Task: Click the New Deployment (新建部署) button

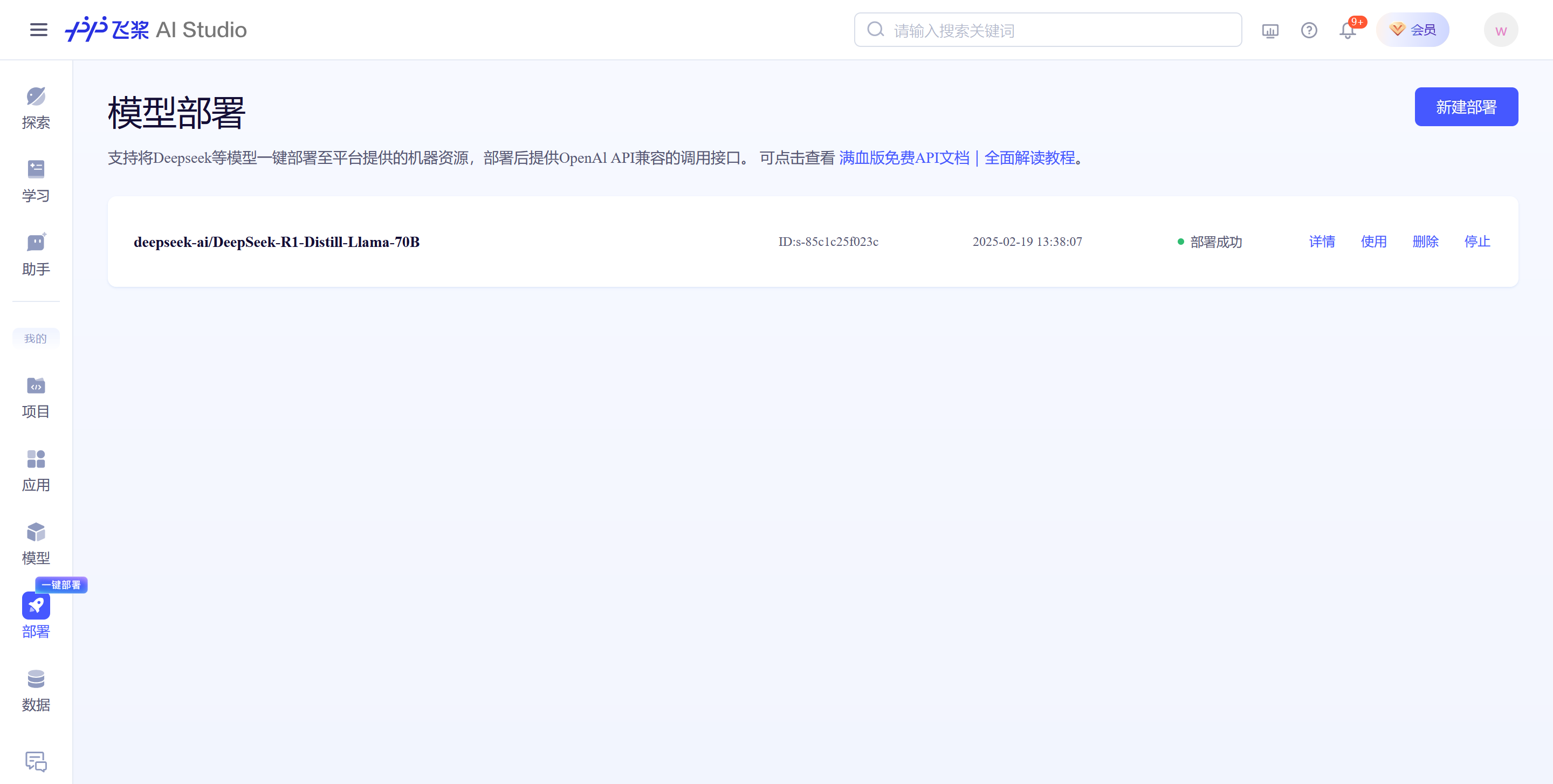Action: (1466, 107)
